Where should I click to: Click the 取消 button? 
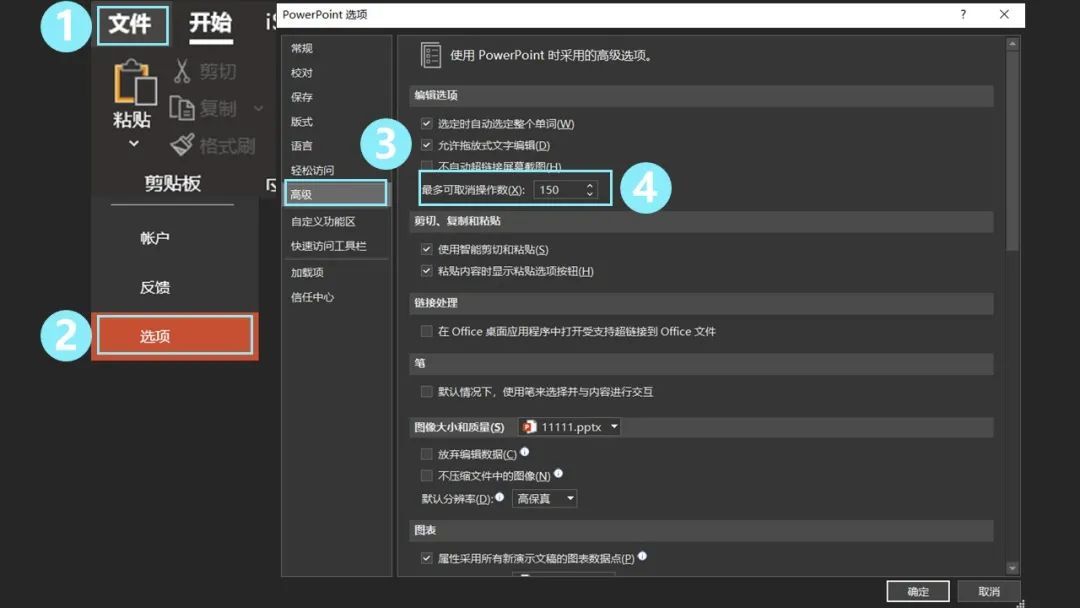pyautogui.click(x=989, y=591)
